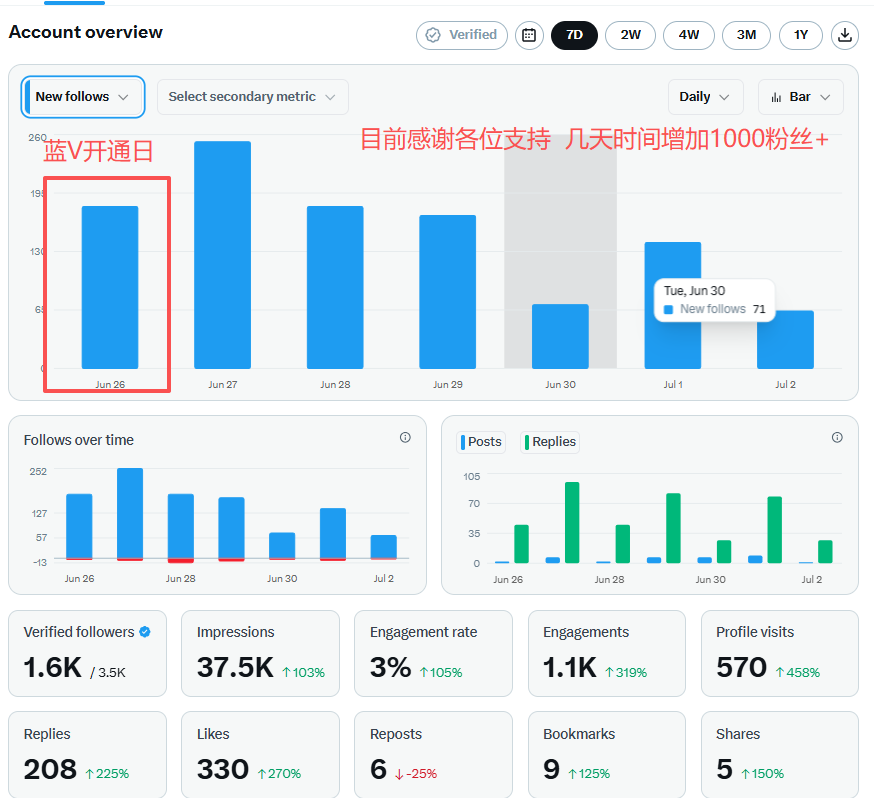Click info icon on Follows over time
This screenshot has width=874, height=798.
click(x=405, y=437)
